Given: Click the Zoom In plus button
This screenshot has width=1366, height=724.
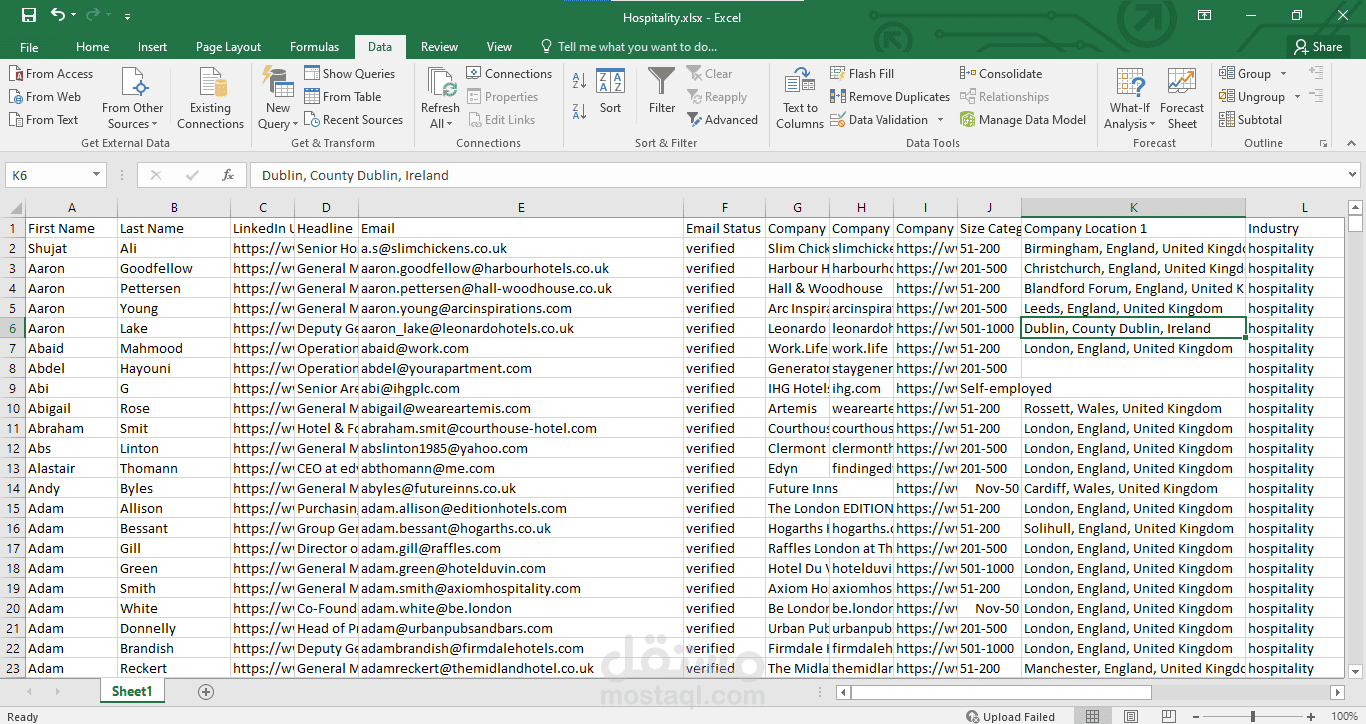Looking at the screenshot, I should point(1309,716).
